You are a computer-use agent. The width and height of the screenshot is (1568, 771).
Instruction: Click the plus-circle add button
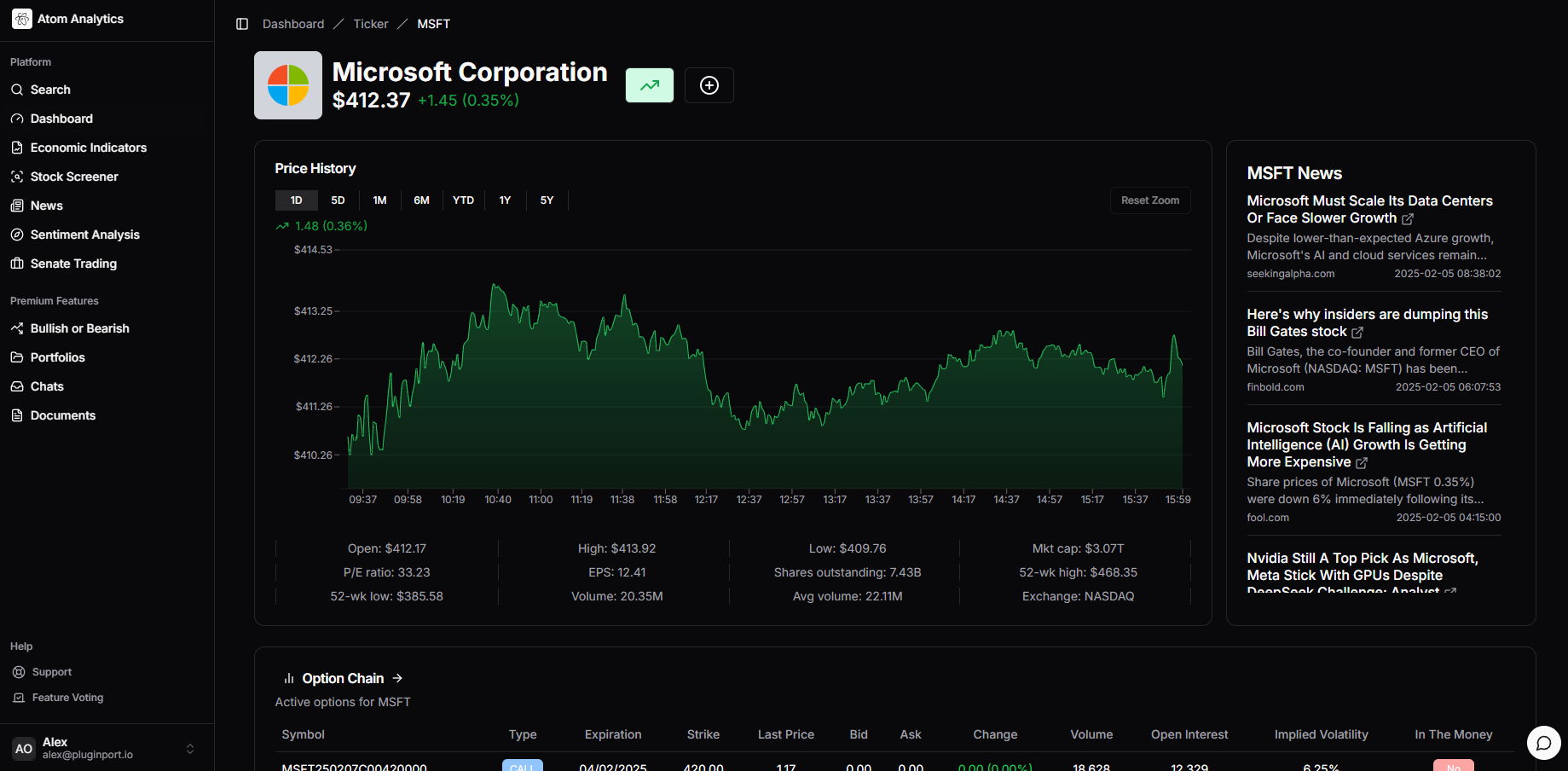pyautogui.click(x=709, y=85)
